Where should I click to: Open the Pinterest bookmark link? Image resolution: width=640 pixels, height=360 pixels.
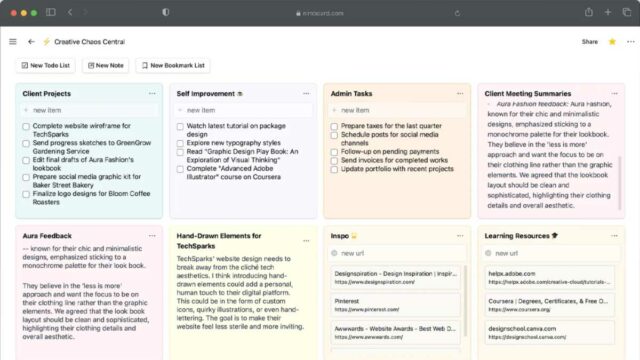coord(396,305)
